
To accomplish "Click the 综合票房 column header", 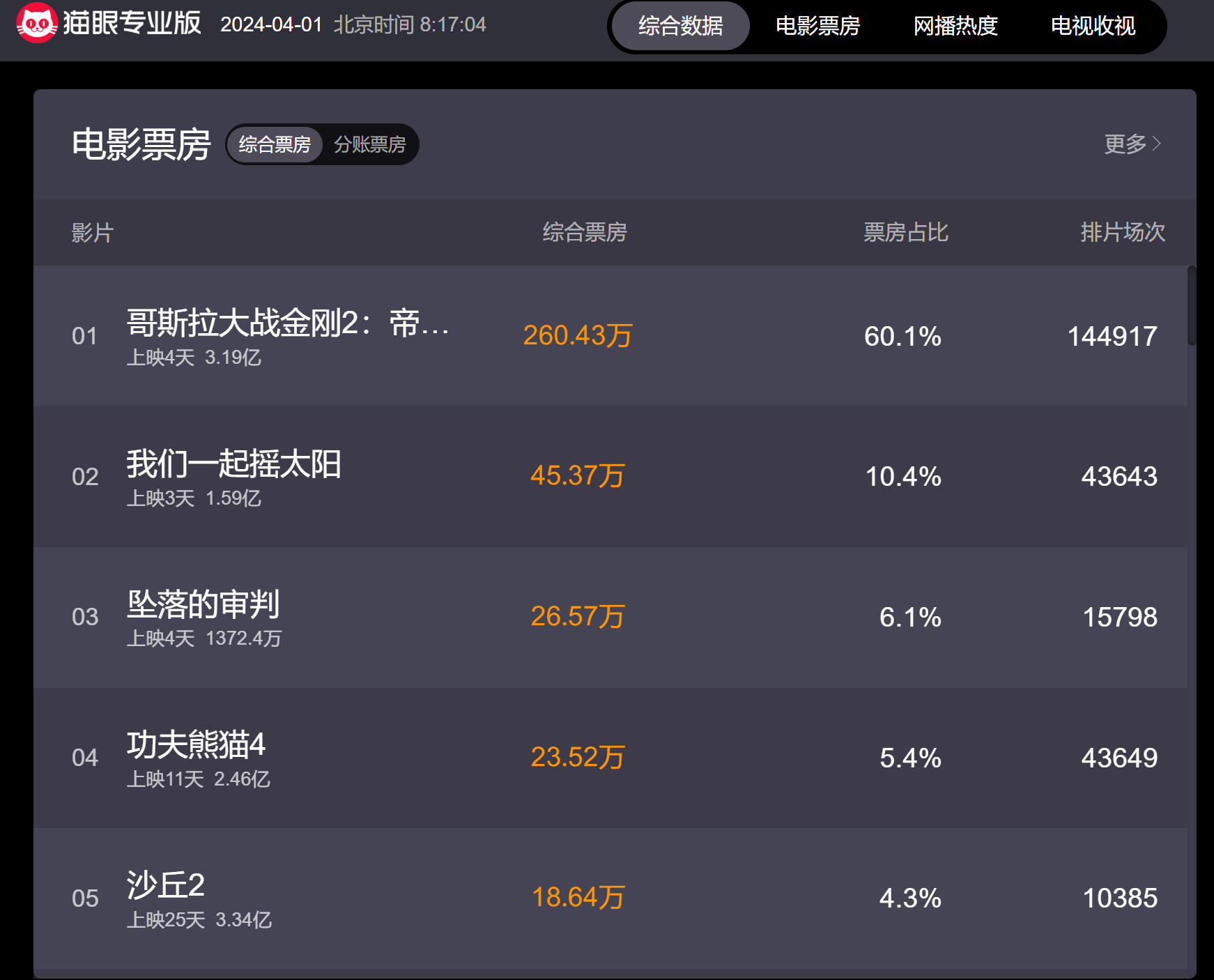I will tap(585, 232).
